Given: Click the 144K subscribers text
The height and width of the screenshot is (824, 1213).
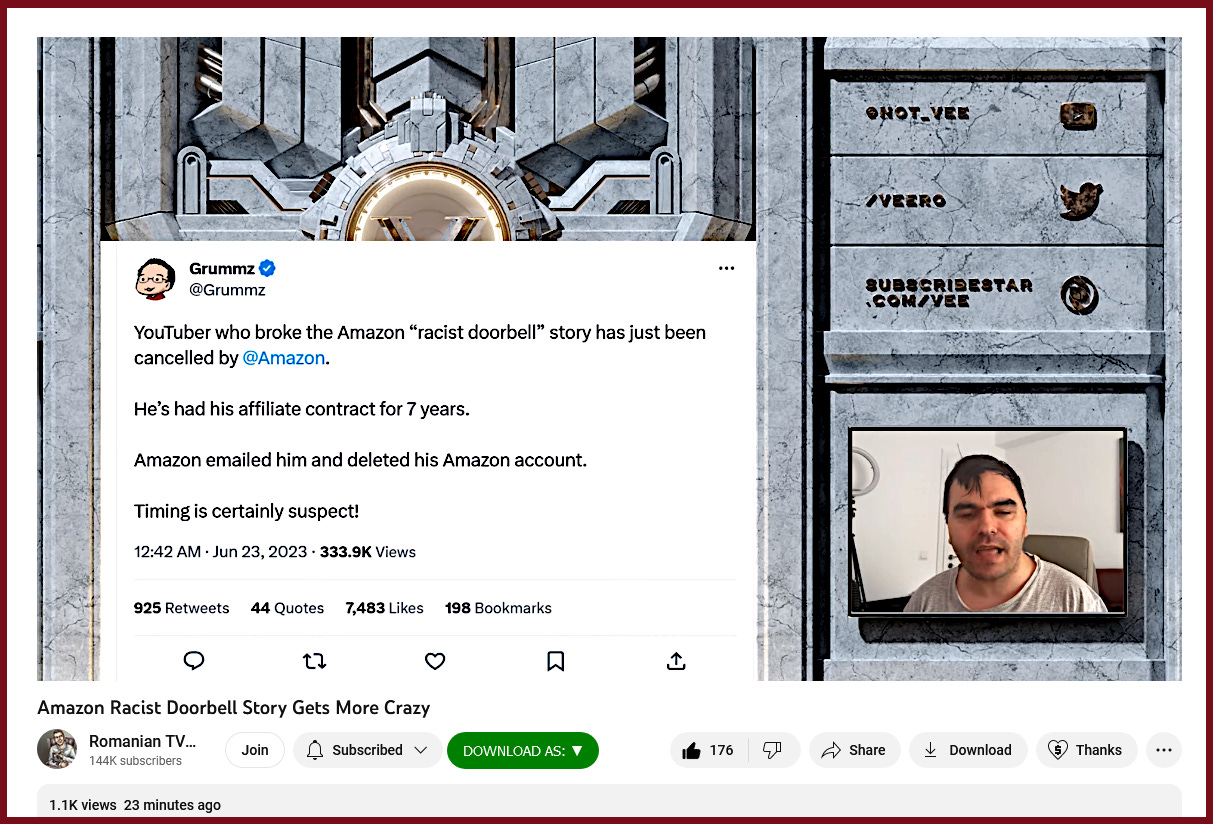Looking at the screenshot, I should click(x=135, y=761).
